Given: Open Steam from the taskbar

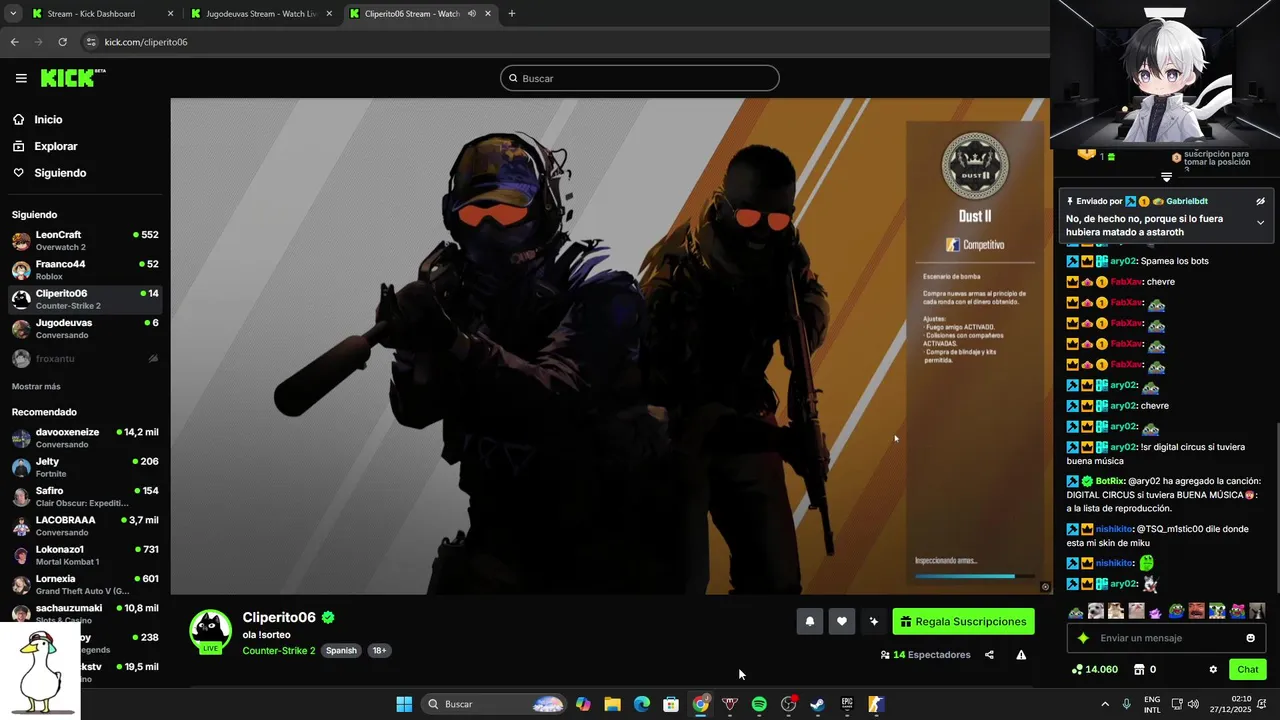Looking at the screenshot, I should (817, 704).
